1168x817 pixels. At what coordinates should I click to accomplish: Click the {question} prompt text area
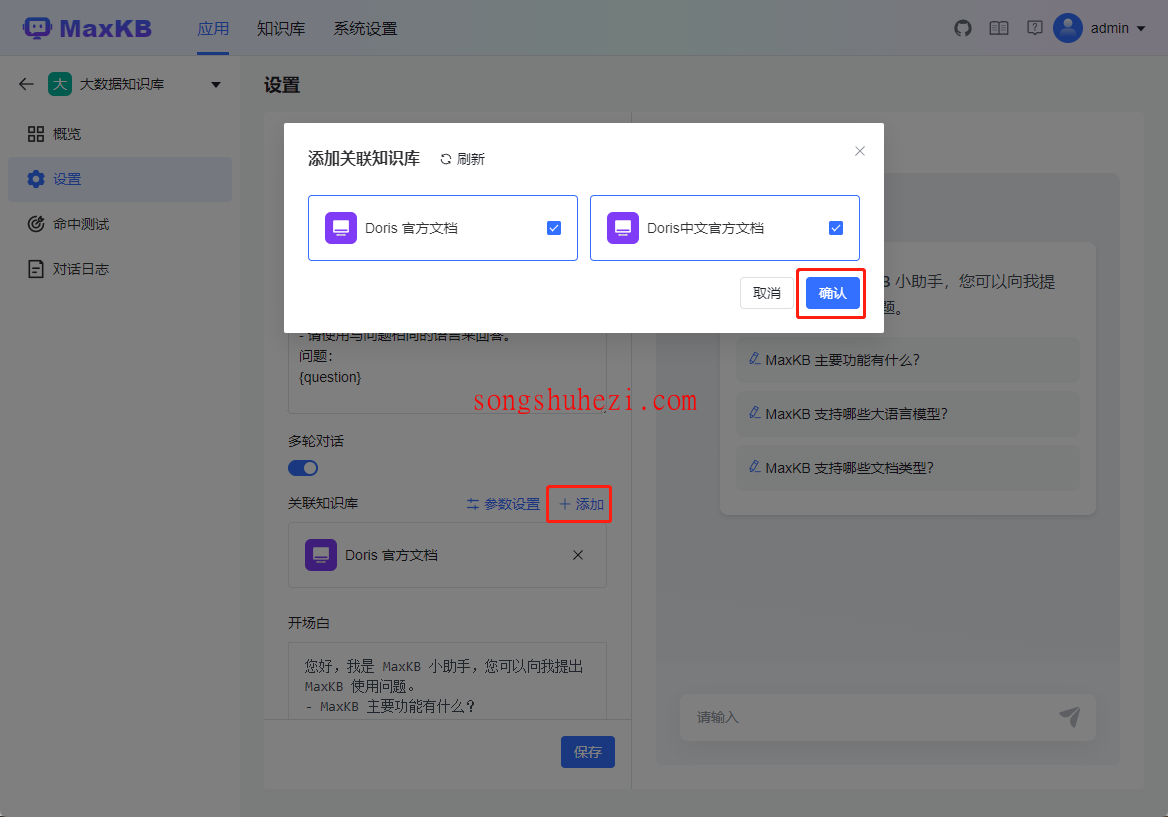click(448, 372)
